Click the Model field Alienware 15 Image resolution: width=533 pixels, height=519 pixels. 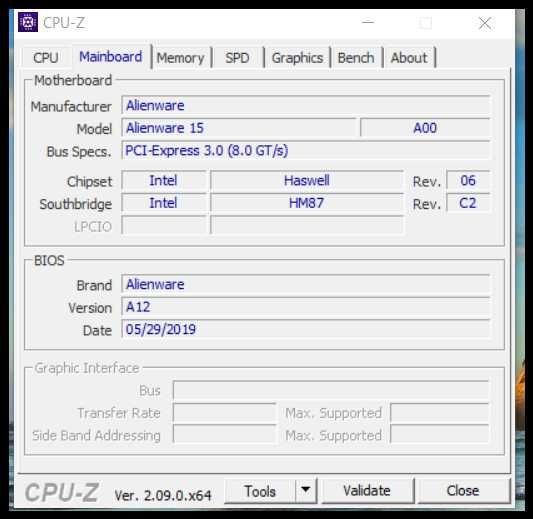(x=239, y=128)
